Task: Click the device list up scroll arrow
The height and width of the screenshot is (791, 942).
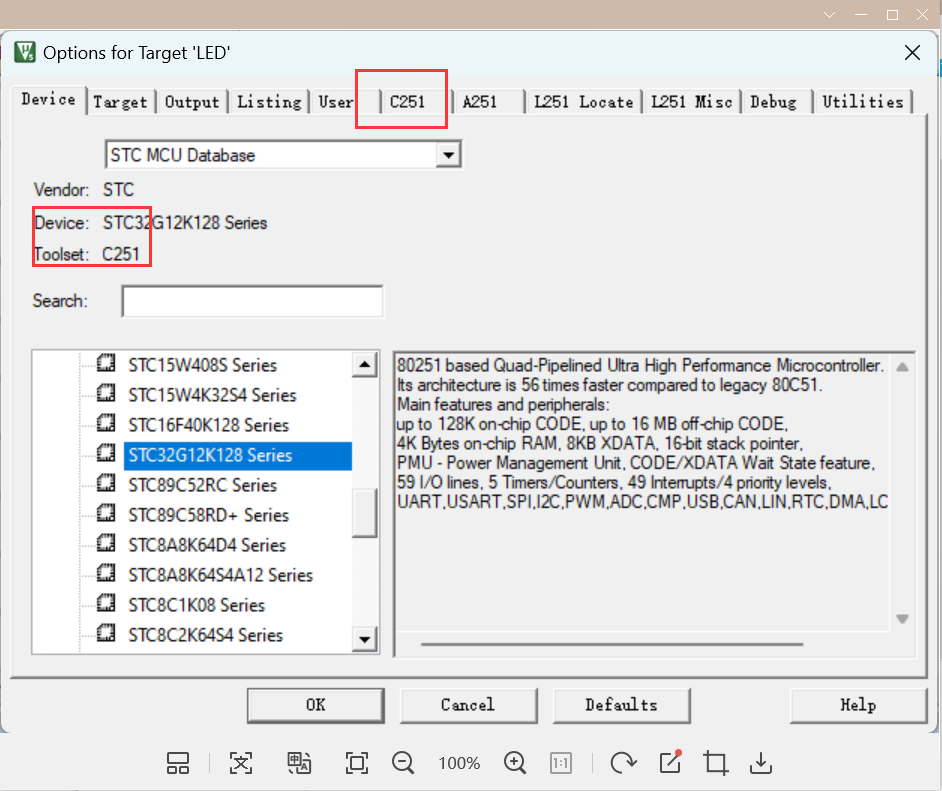Action: pyautogui.click(x=365, y=365)
